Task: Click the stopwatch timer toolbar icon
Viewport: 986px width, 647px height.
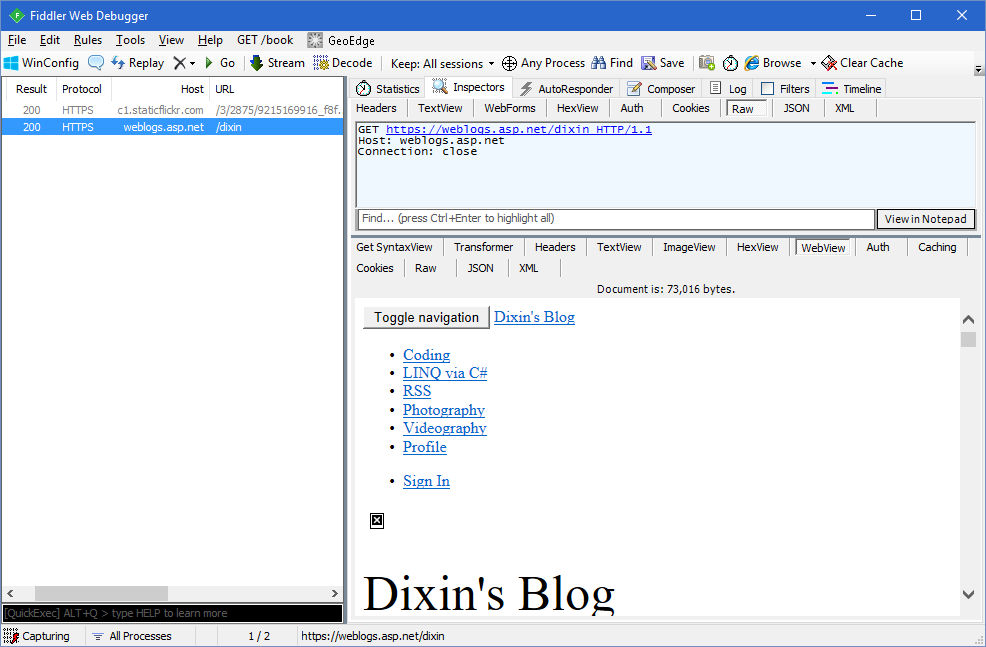Action: [x=730, y=63]
